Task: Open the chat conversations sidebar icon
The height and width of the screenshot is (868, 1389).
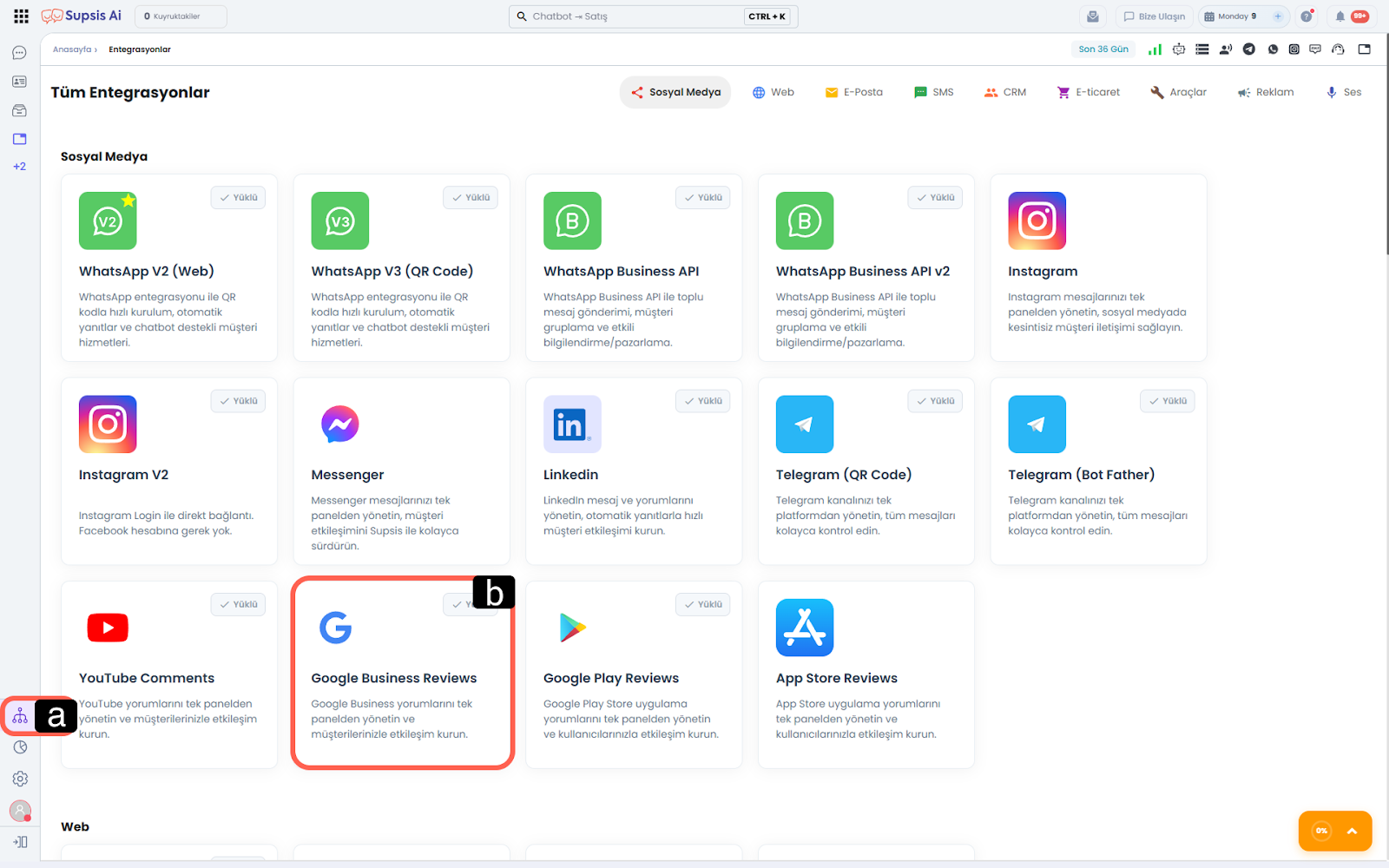Action: tap(19, 53)
